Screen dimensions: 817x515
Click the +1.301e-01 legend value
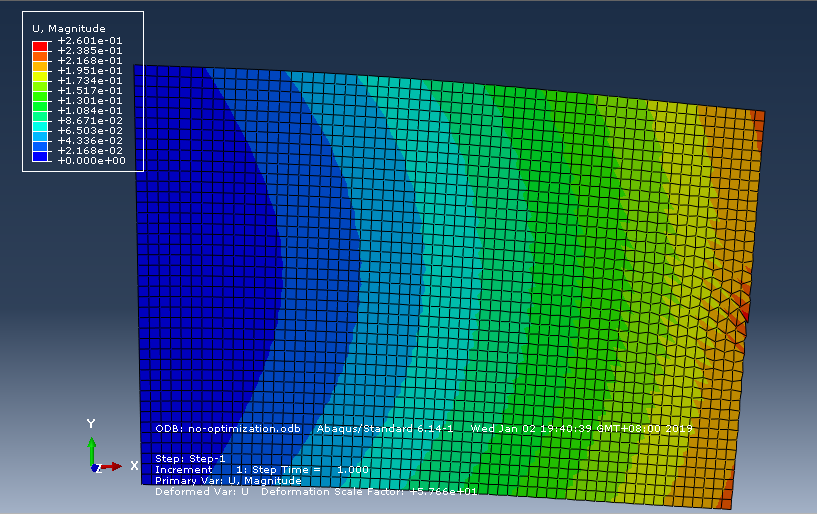tap(90, 101)
